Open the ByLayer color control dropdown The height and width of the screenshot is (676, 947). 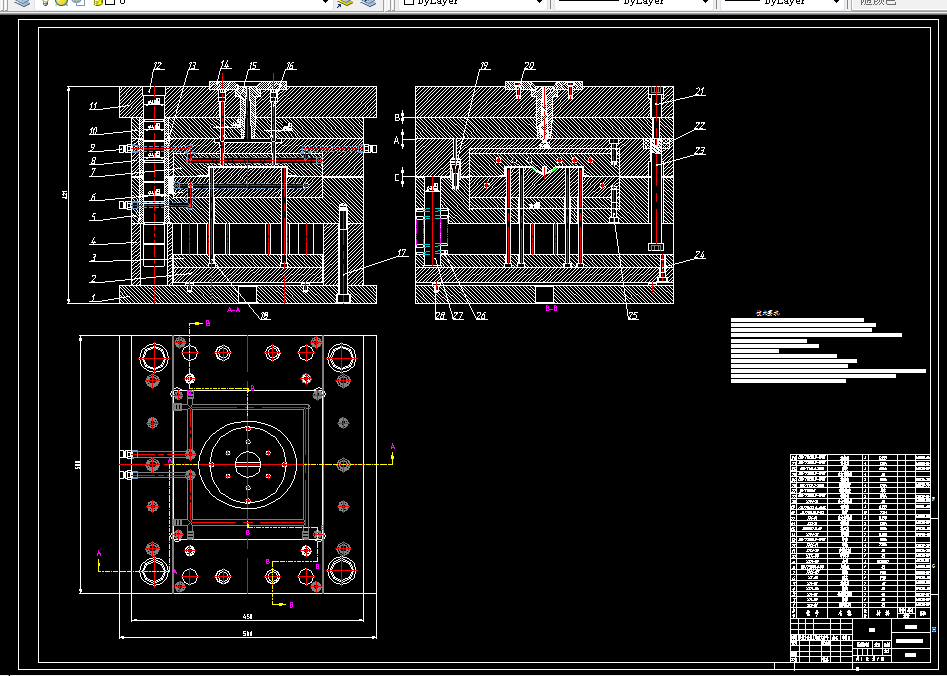click(473, 2)
